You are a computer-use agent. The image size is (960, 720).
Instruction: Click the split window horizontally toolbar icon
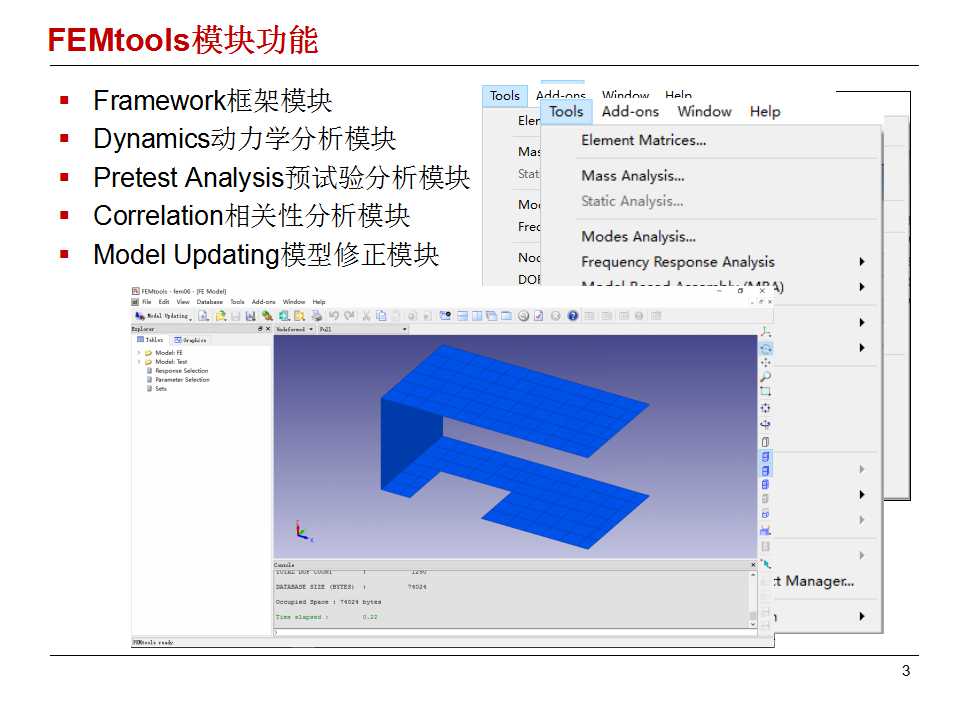pos(462,316)
